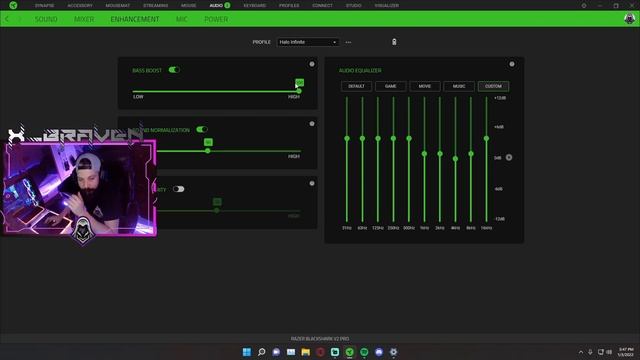Screen dimensions: 640x360
Task: Toggle Bass Boost switch off
Action: [174, 70]
